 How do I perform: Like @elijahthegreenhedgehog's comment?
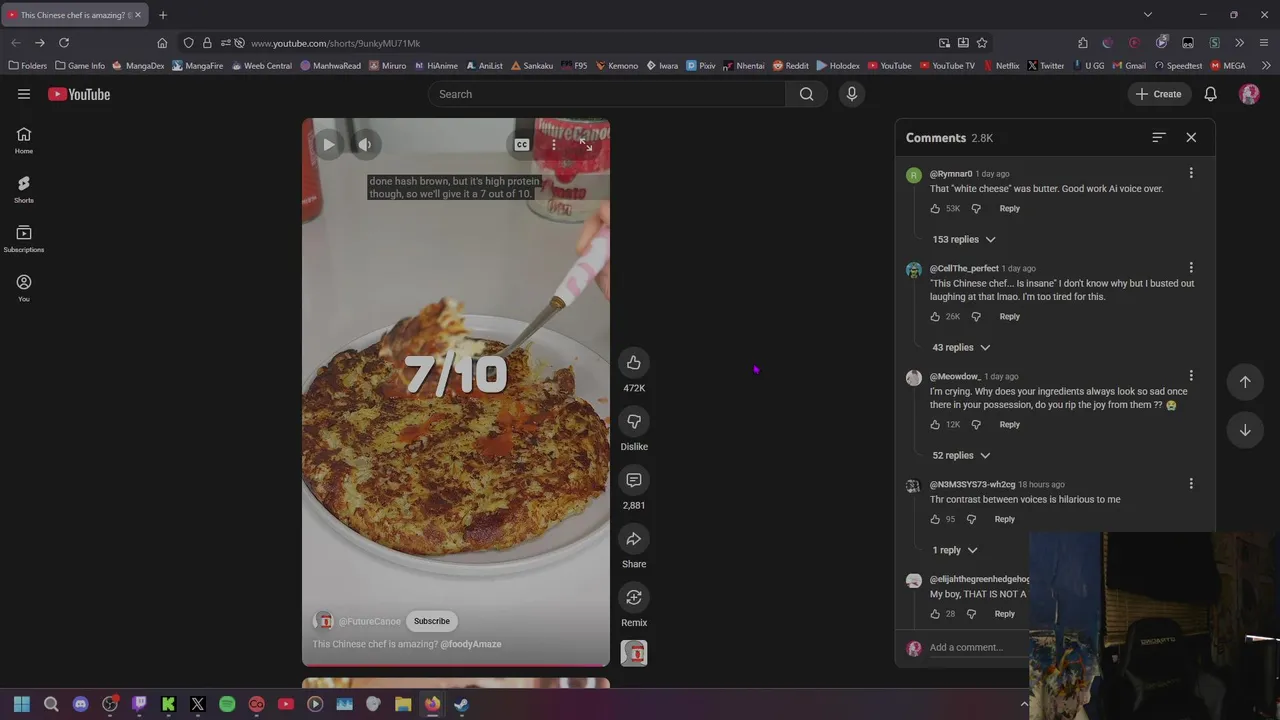click(935, 614)
